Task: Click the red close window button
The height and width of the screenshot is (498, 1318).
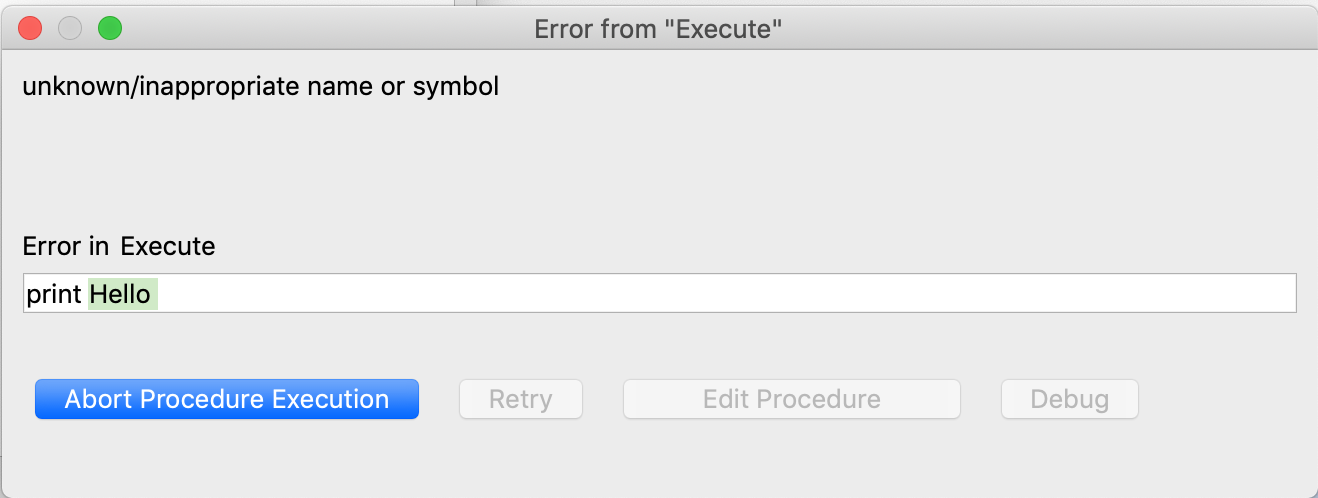Action: pos(30,29)
